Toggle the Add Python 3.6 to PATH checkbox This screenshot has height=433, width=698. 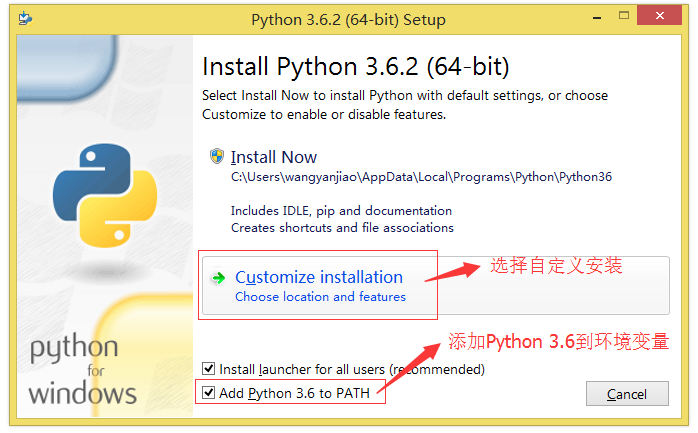tap(208, 393)
